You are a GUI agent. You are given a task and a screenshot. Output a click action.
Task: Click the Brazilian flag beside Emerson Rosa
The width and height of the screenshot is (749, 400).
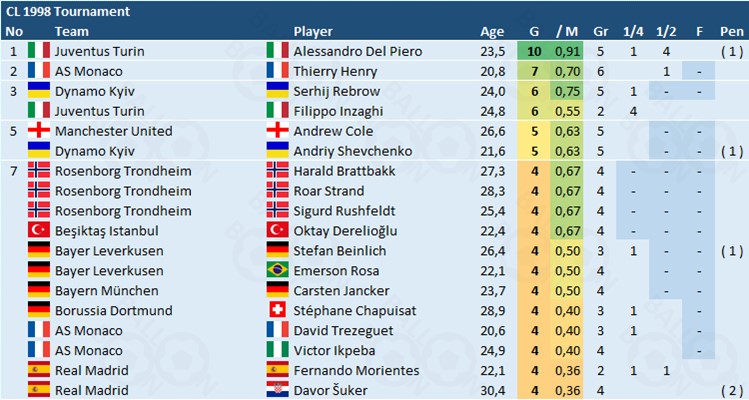278,270
